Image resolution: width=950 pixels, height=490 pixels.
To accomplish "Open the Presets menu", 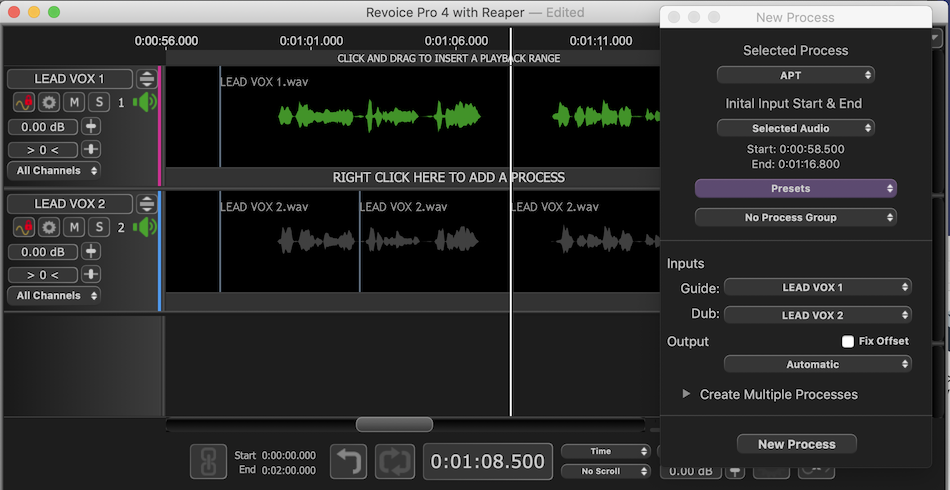I will coord(795,188).
